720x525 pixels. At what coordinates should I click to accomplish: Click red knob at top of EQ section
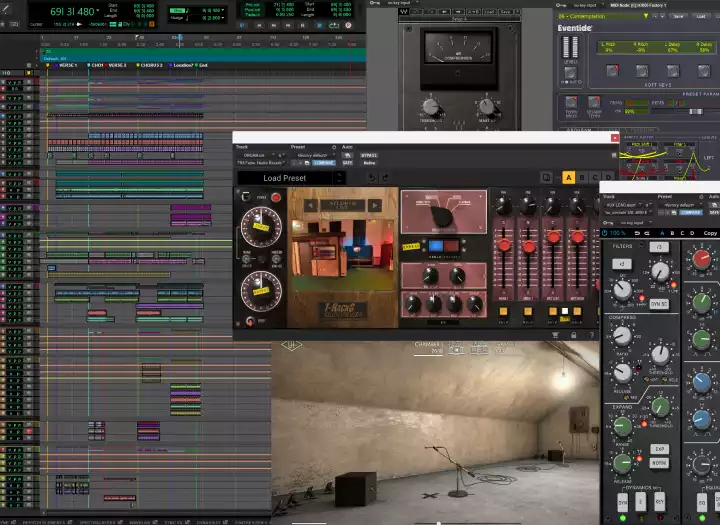pyautogui.click(x=701, y=259)
